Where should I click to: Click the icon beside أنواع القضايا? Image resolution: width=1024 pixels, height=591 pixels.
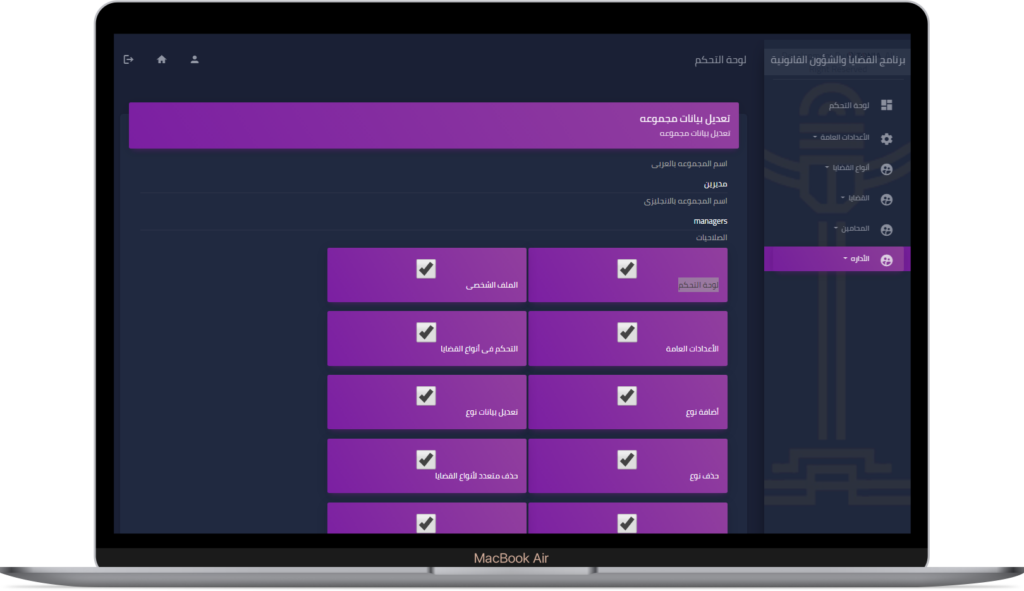coord(886,168)
